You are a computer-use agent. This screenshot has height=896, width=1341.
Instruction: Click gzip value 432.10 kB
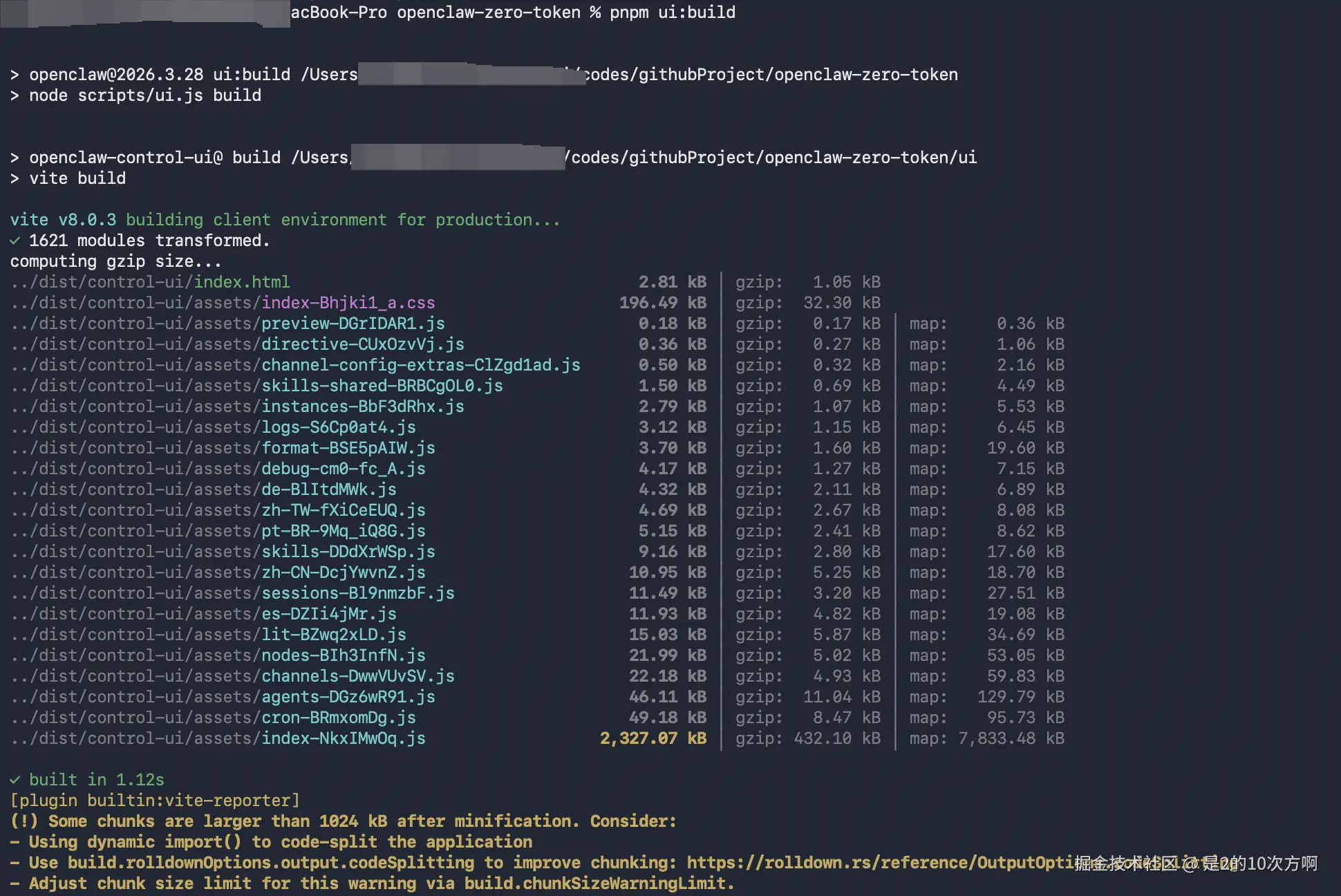tap(837, 738)
